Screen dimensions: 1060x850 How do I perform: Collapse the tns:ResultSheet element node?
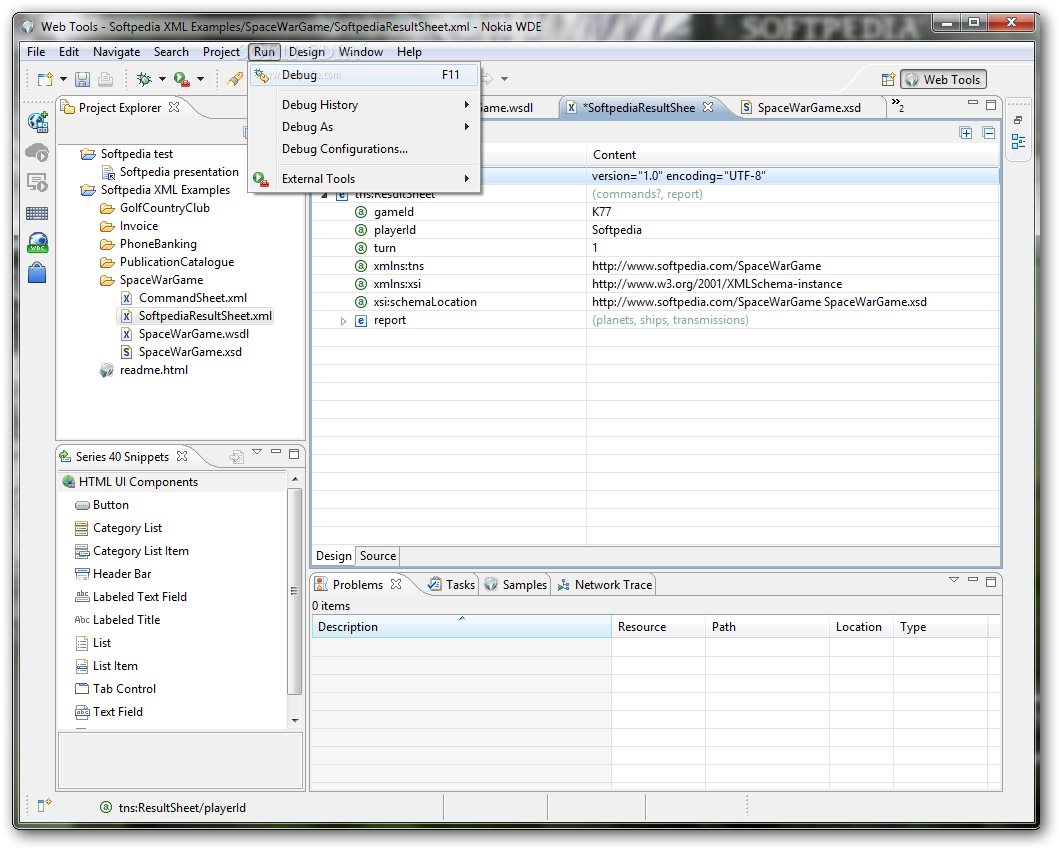[324, 195]
